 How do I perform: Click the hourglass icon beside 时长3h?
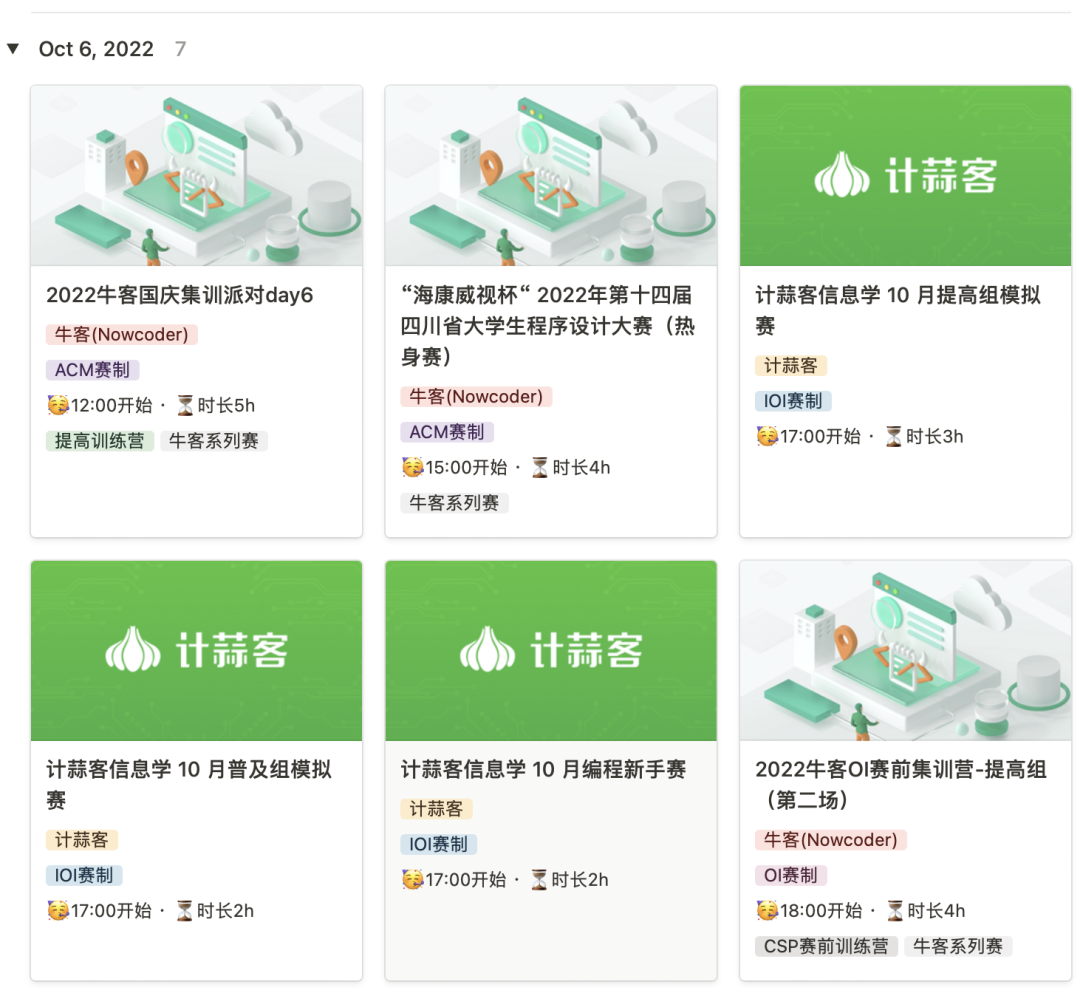893,436
